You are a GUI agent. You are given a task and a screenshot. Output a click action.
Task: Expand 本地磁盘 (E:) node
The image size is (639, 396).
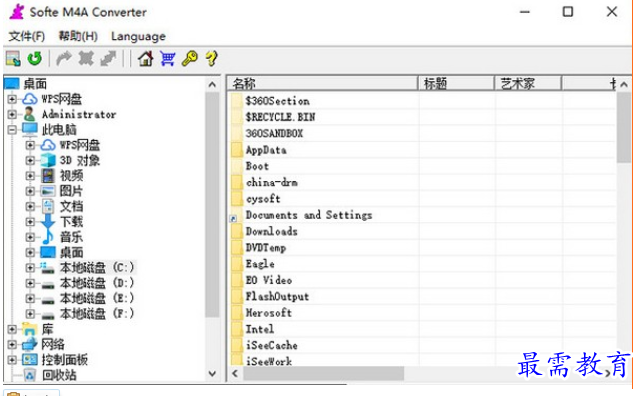[x=30, y=298]
